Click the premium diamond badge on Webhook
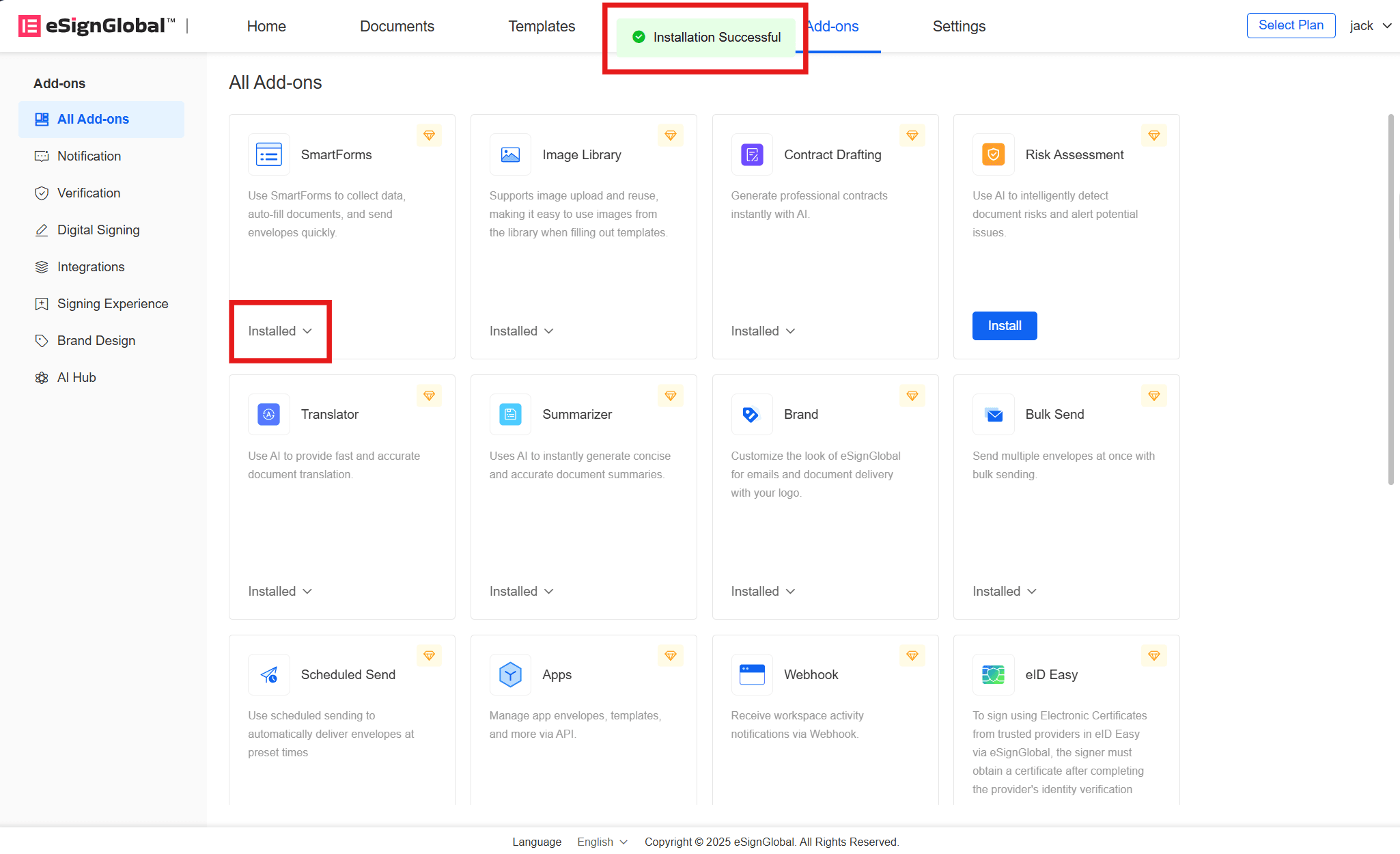This screenshot has height=854, width=1400. tap(912, 655)
